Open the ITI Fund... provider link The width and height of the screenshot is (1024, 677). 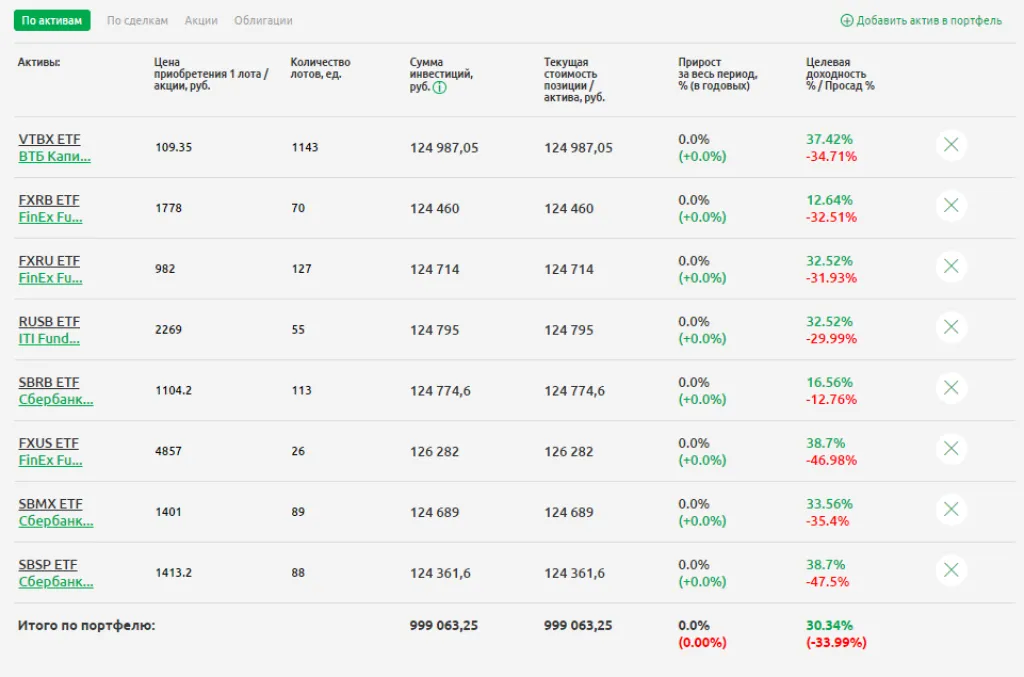click(x=49, y=339)
